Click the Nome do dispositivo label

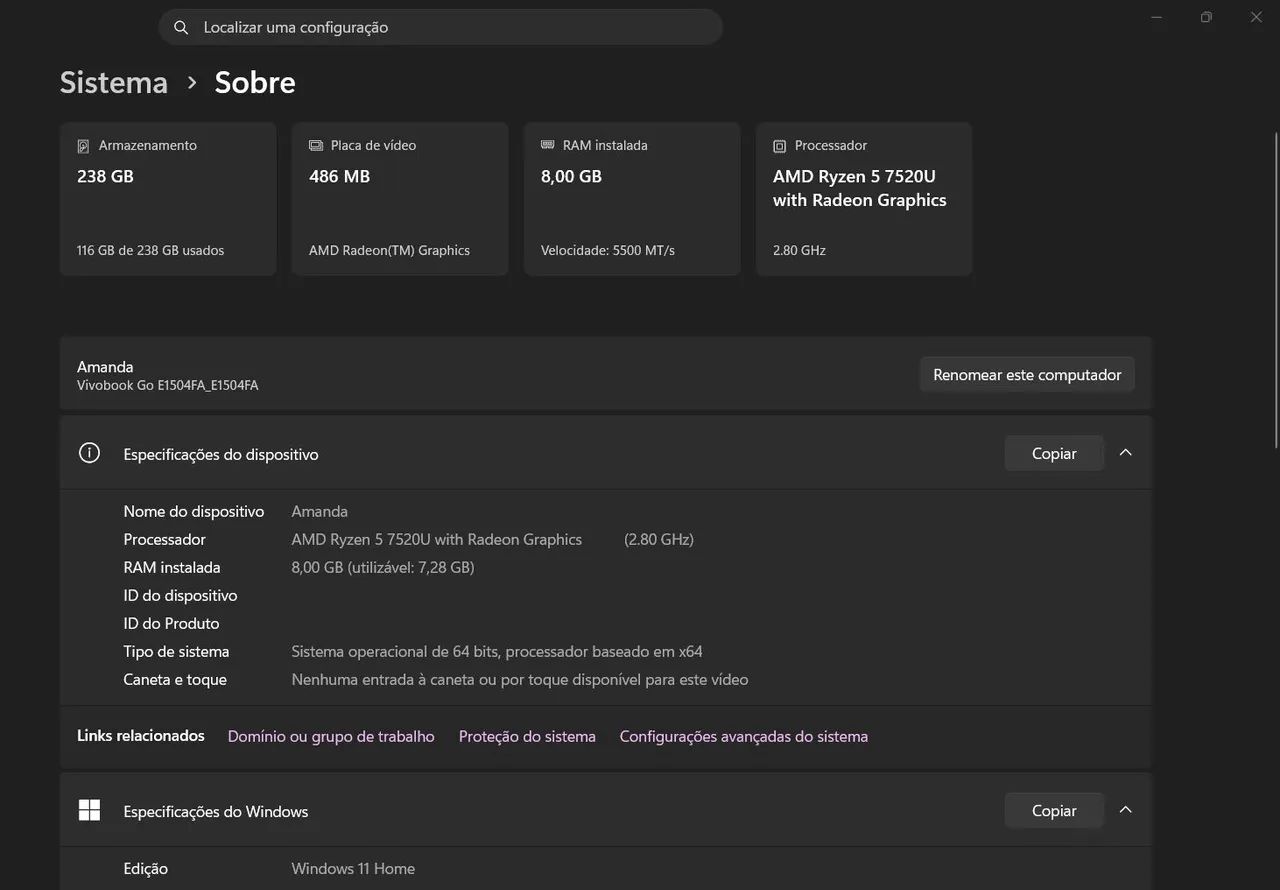(194, 511)
